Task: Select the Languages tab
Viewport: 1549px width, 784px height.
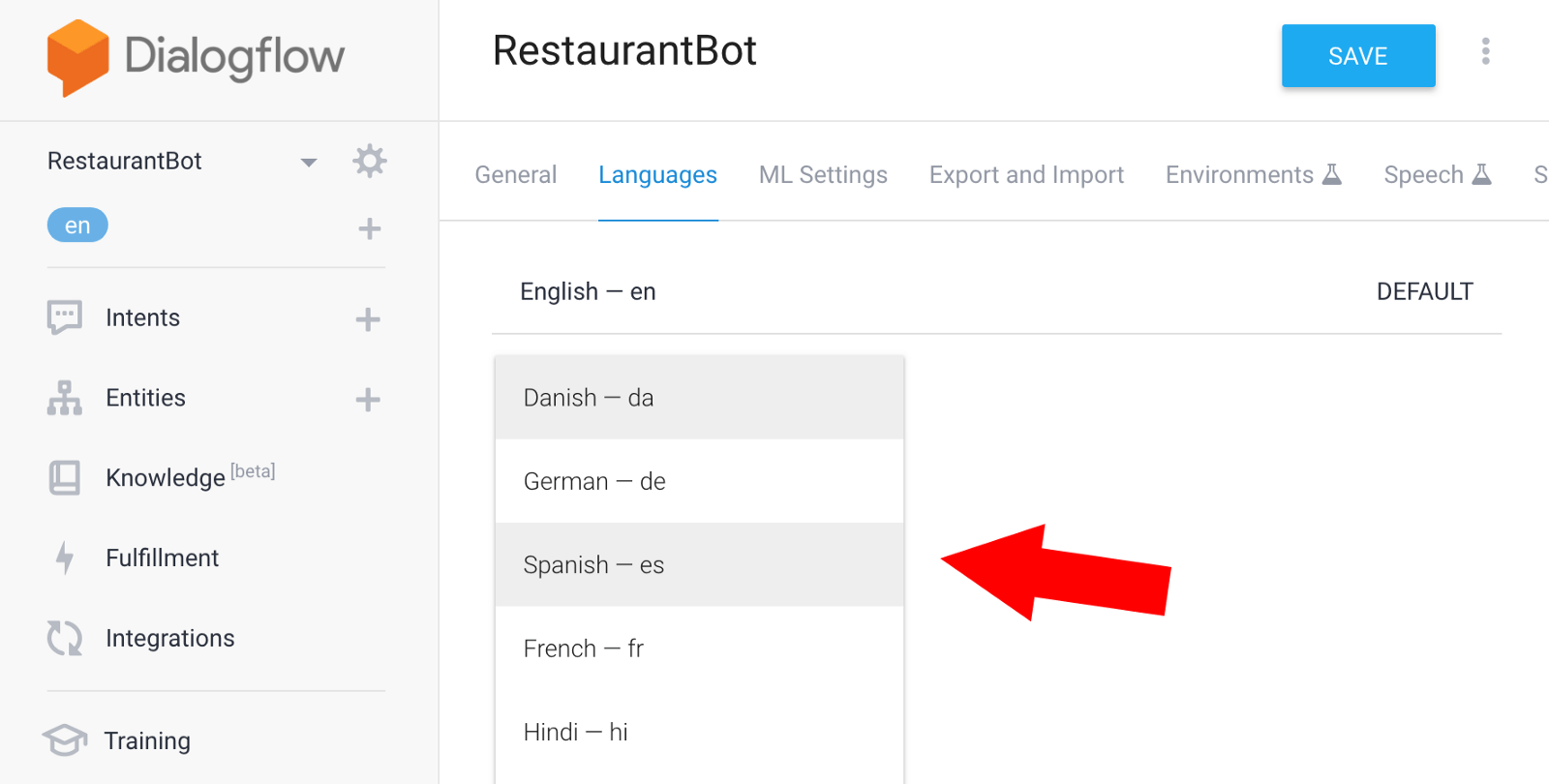Action: click(x=657, y=174)
